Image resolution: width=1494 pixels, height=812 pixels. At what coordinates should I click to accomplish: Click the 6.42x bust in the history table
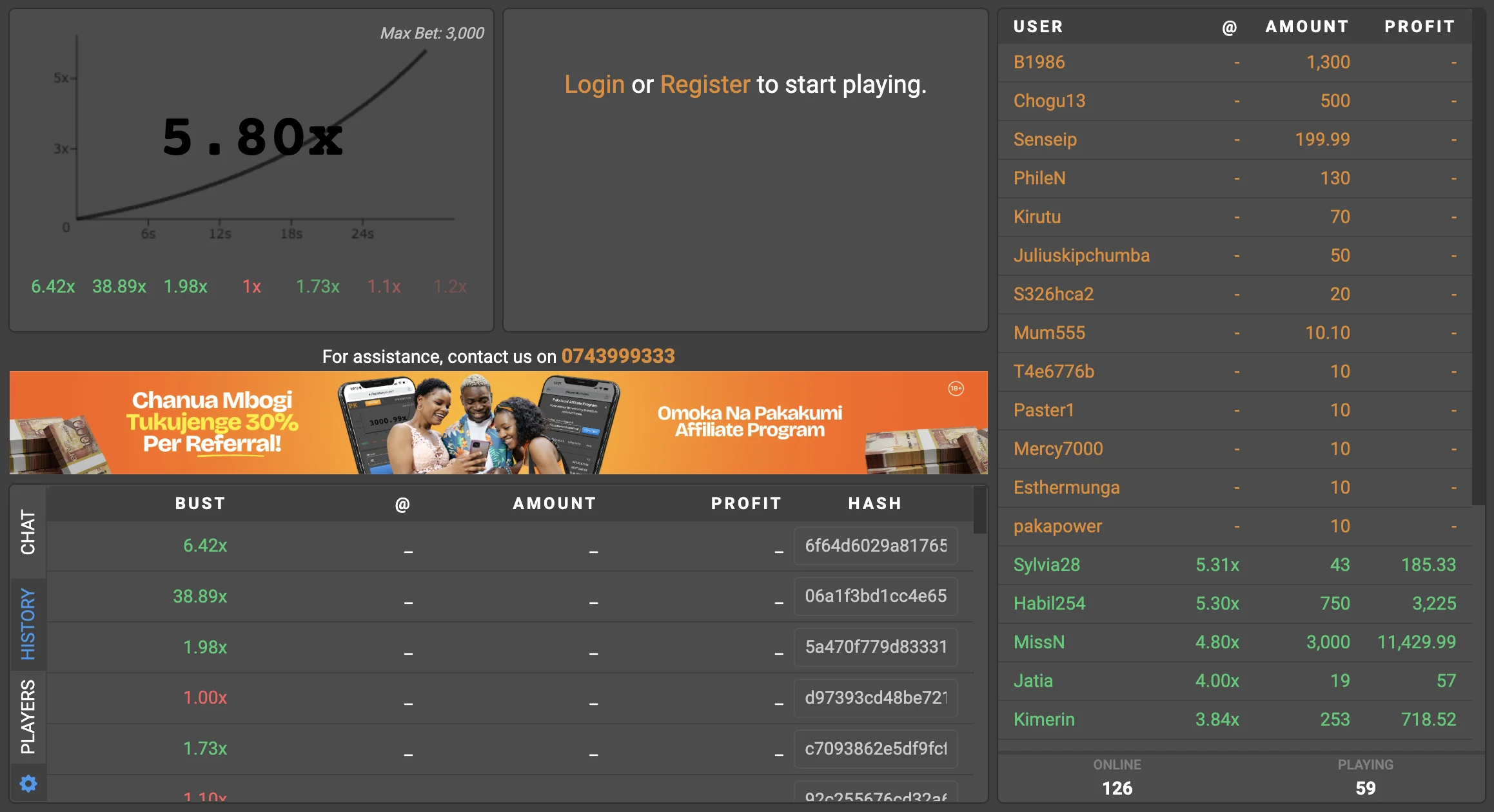[x=205, y=546]
